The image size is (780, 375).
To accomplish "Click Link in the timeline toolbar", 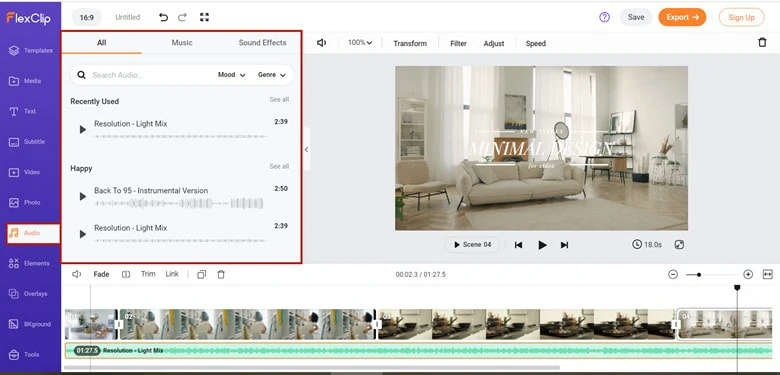I will coord(172,274).
